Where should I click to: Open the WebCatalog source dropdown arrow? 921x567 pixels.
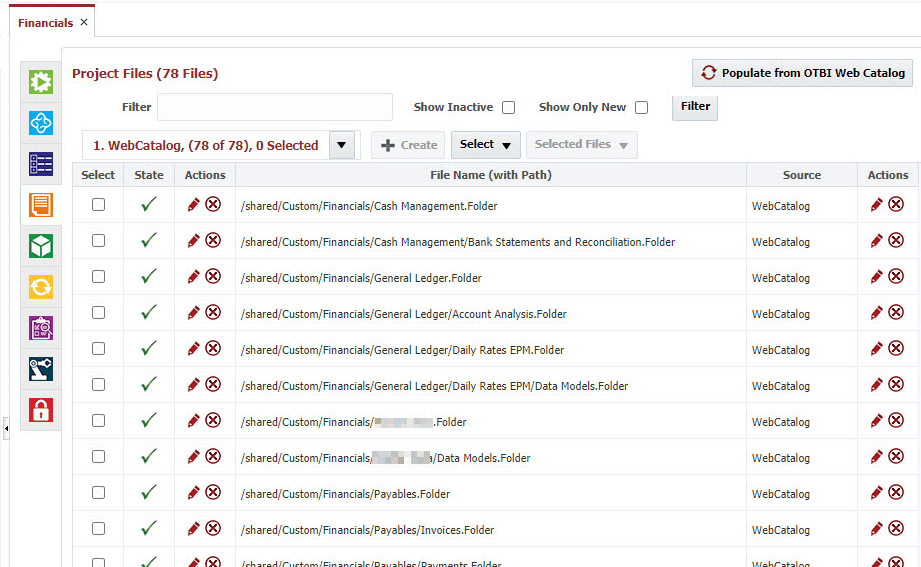342,145
